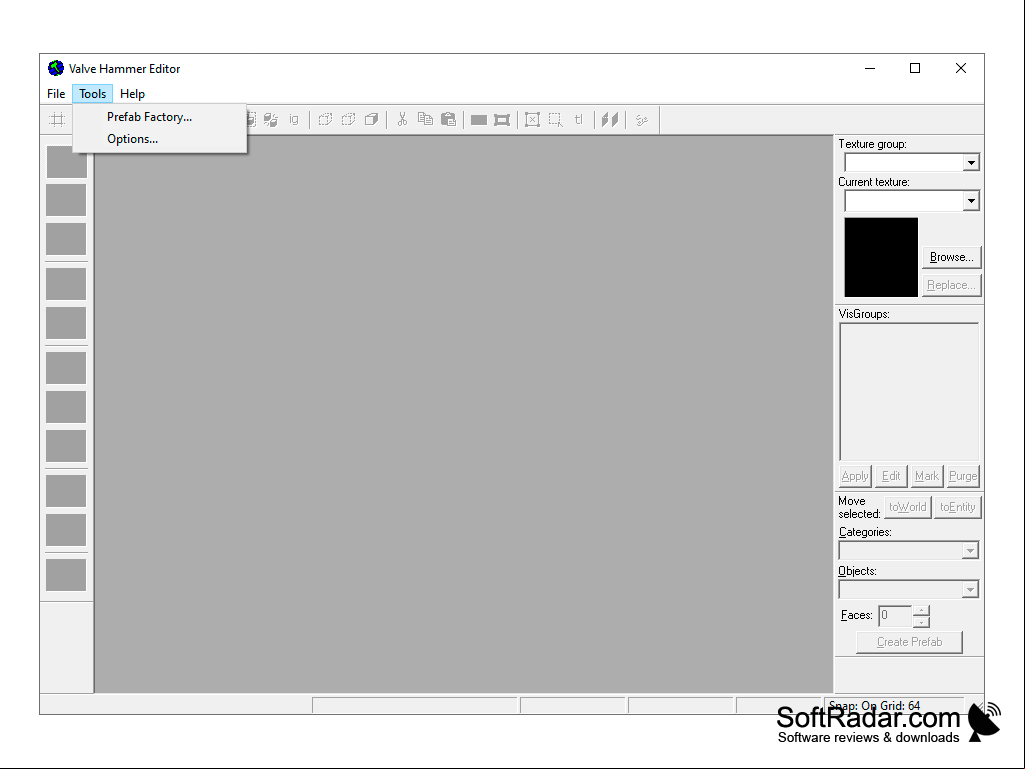Click 'Snap: On Grid: 64' status text
This screenshot has height=769, width=1025.
coord(875,706)
